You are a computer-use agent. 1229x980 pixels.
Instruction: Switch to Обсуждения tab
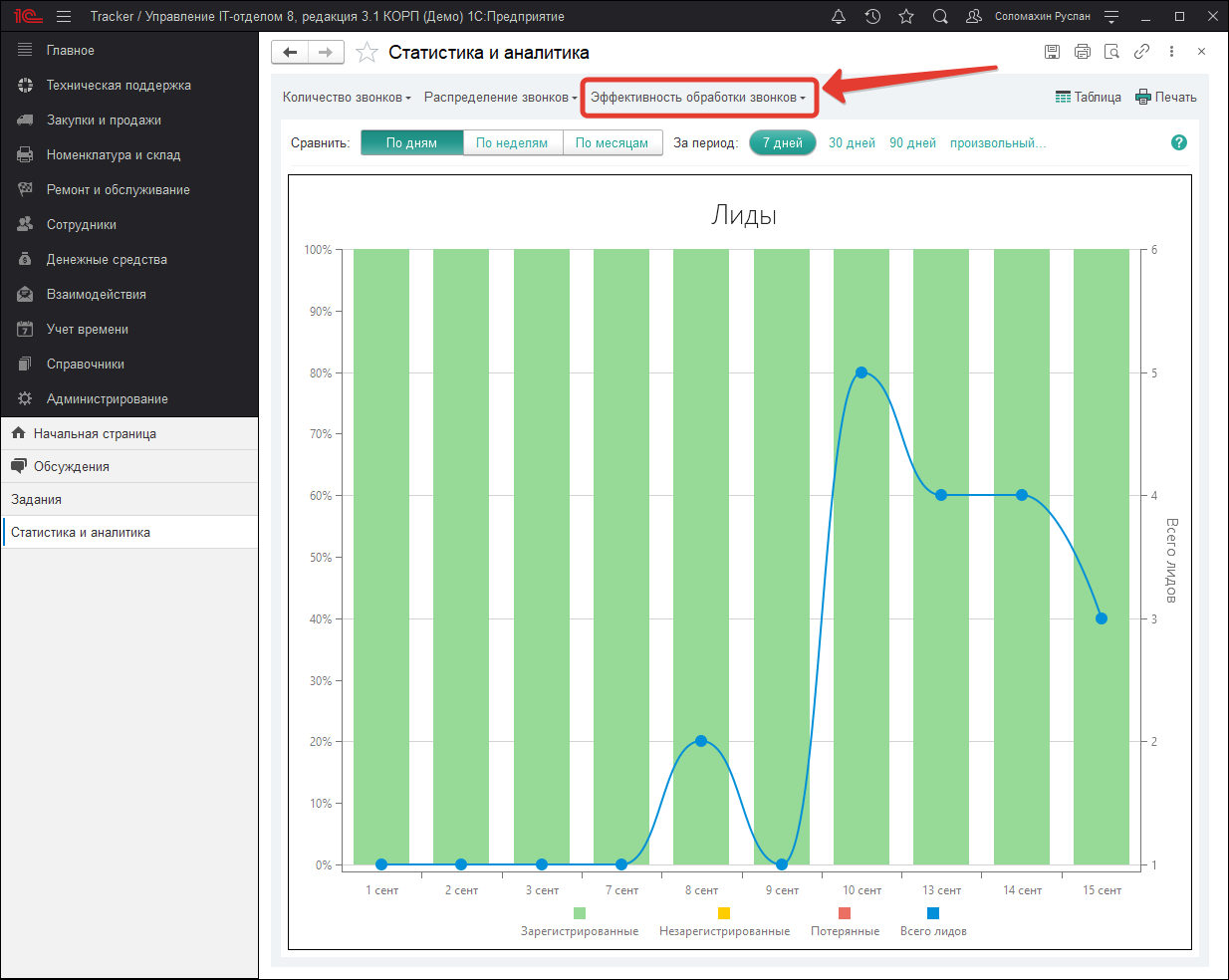click(72, 466)
